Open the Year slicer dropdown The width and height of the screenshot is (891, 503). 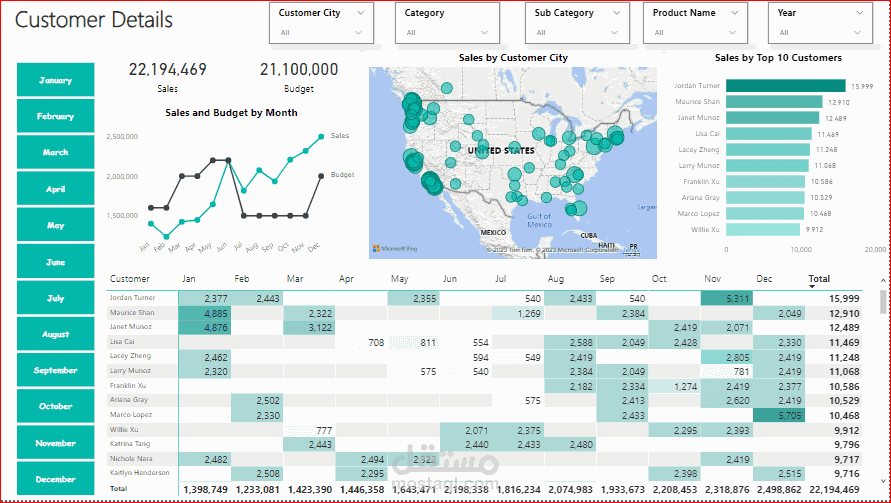pos(820,32)
